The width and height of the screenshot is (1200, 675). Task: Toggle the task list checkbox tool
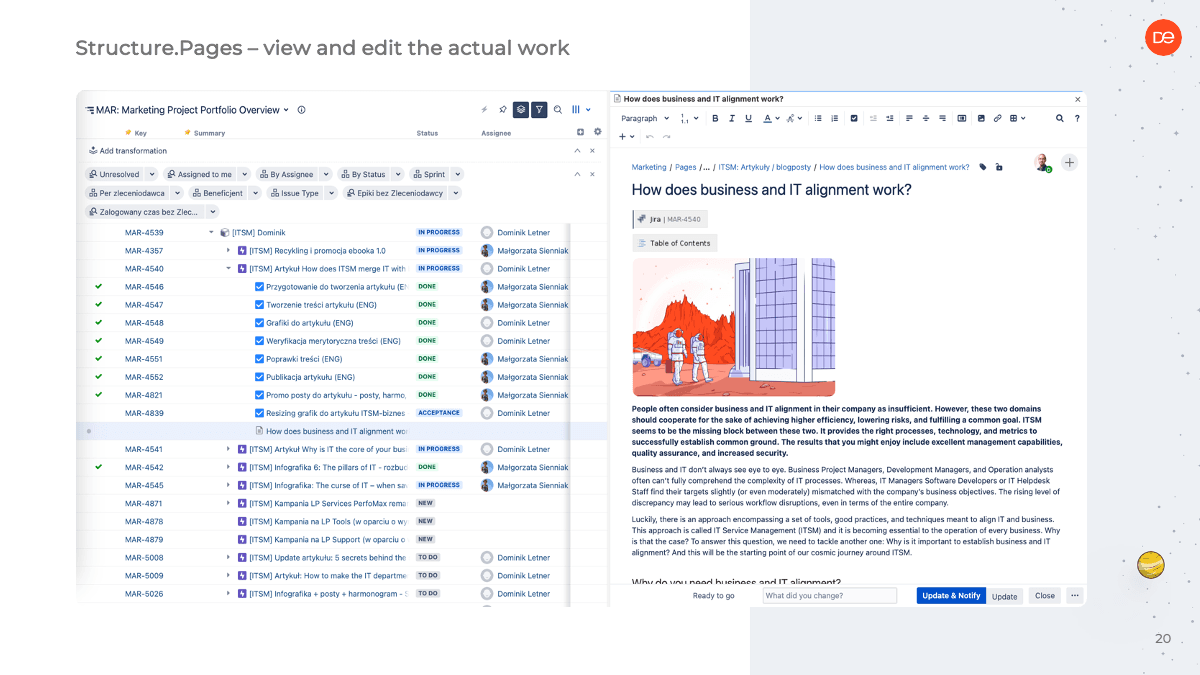point(854,118)
